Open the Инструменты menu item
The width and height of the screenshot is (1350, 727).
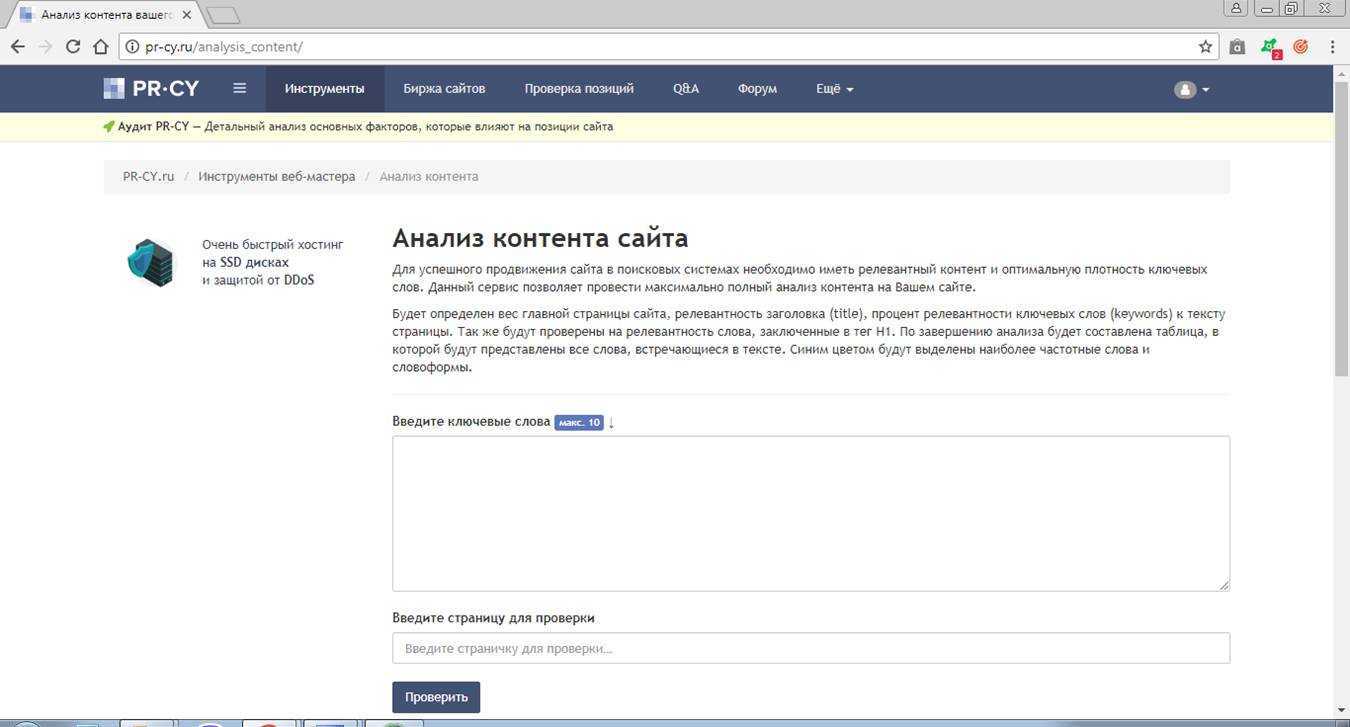(324, 89)
